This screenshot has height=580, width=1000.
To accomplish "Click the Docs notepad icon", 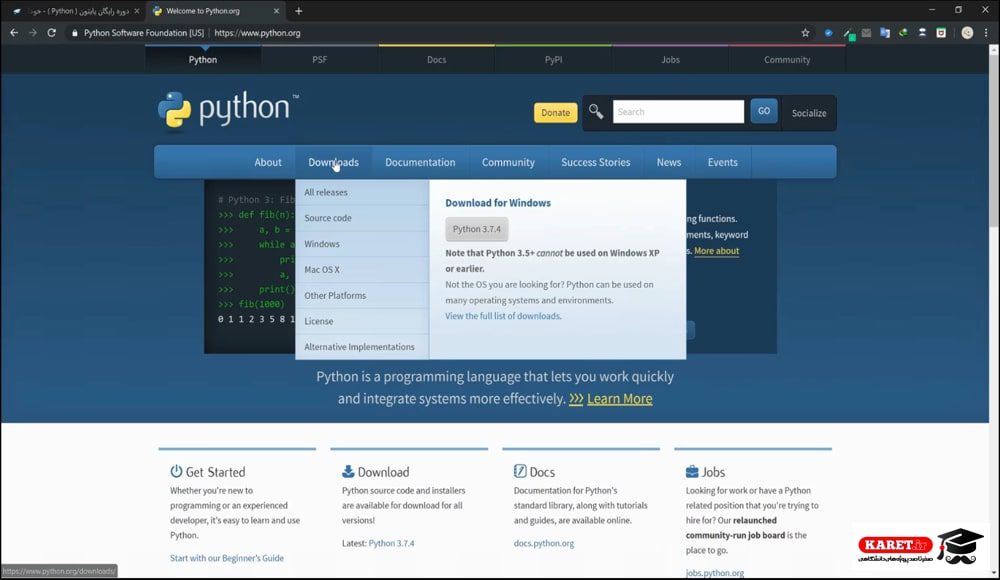I will (x=520, y=471).
